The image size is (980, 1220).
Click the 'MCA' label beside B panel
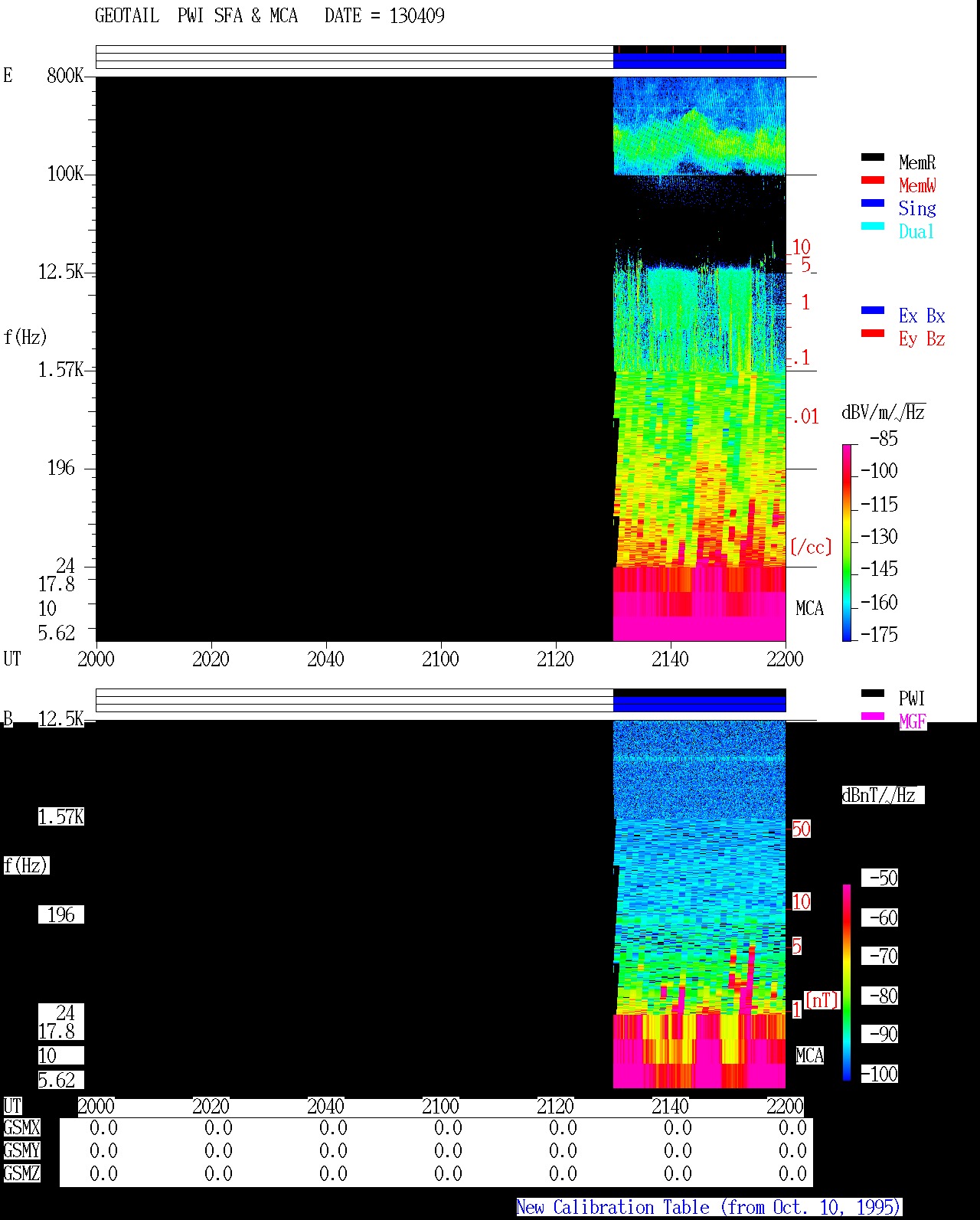coord(809,1055)
